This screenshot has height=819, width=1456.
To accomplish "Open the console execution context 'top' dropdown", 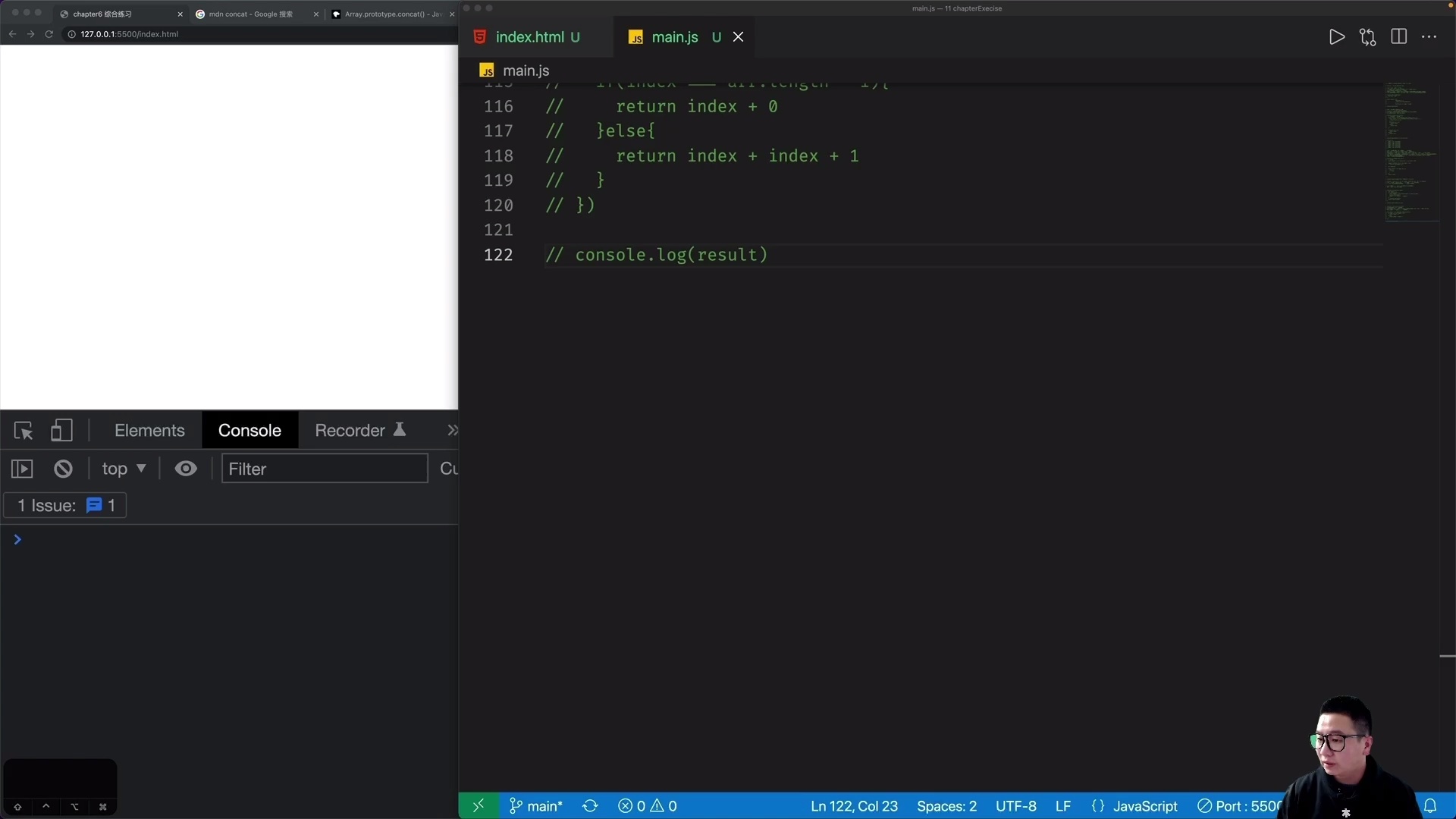I will pos(123,468).
